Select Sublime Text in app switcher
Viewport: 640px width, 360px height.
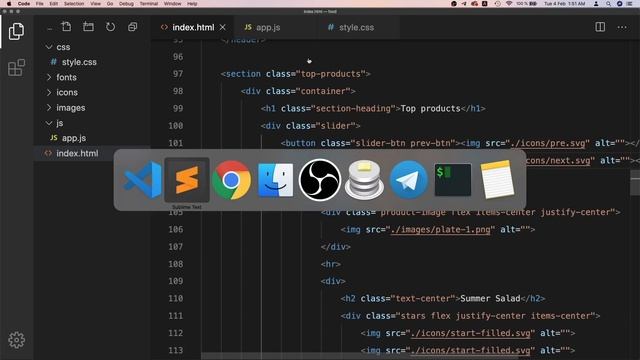coord(187,180)
